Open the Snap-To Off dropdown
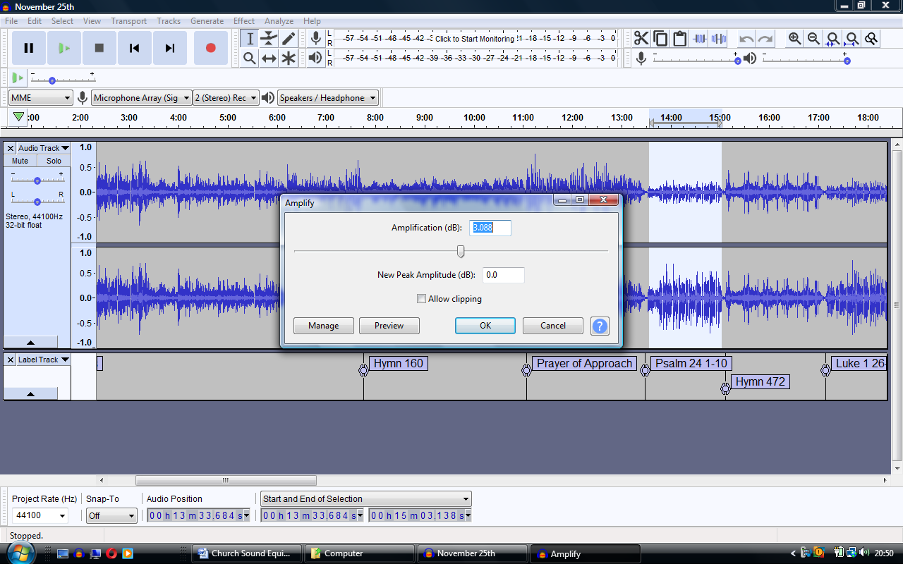 tap(112, 516)
